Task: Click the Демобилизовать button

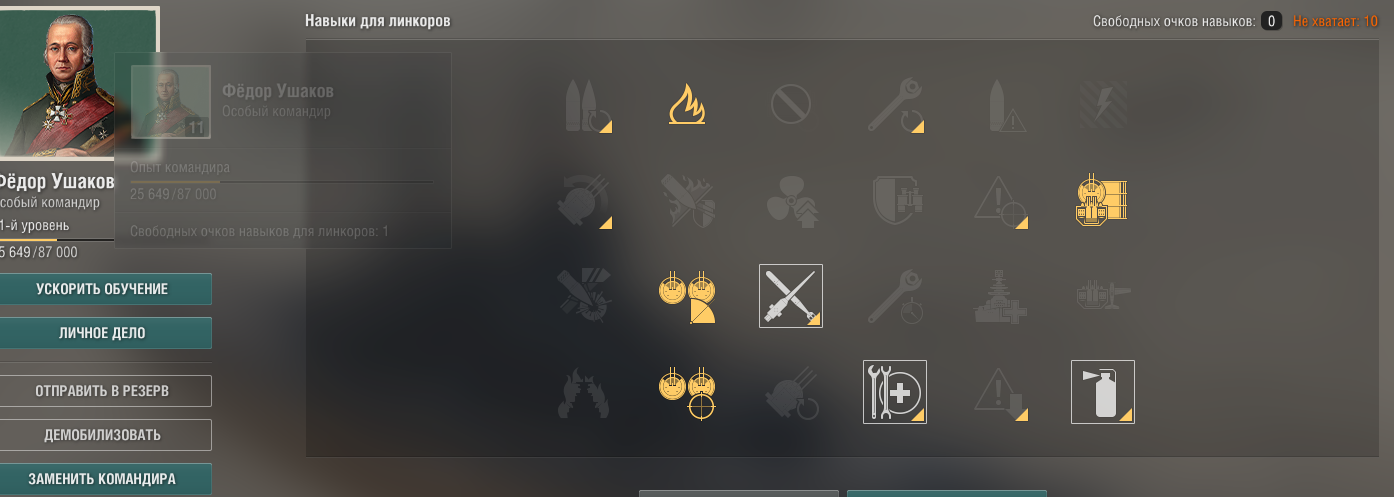Action: (x=102, y=435)
